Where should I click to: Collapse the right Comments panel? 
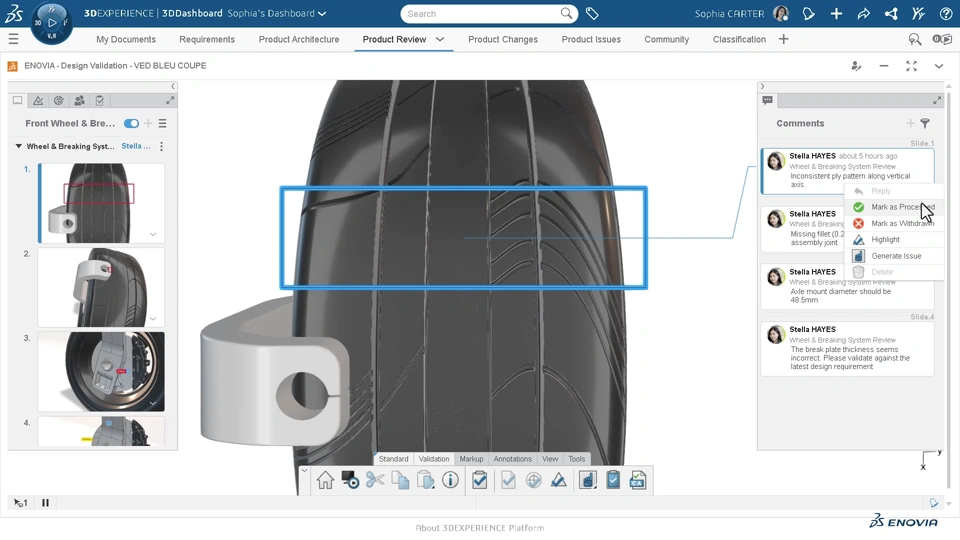pyautogui.click(x=762, y=86)
